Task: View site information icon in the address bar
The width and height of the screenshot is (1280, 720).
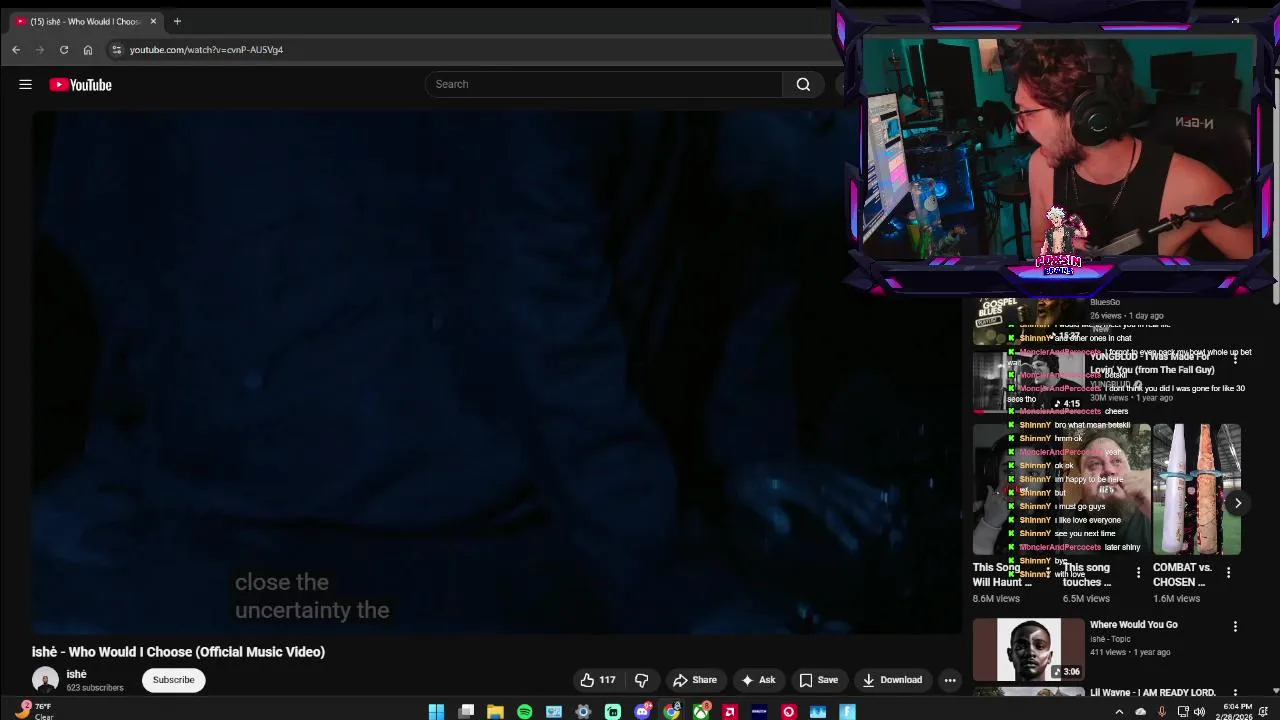Action: pos(116,49)
